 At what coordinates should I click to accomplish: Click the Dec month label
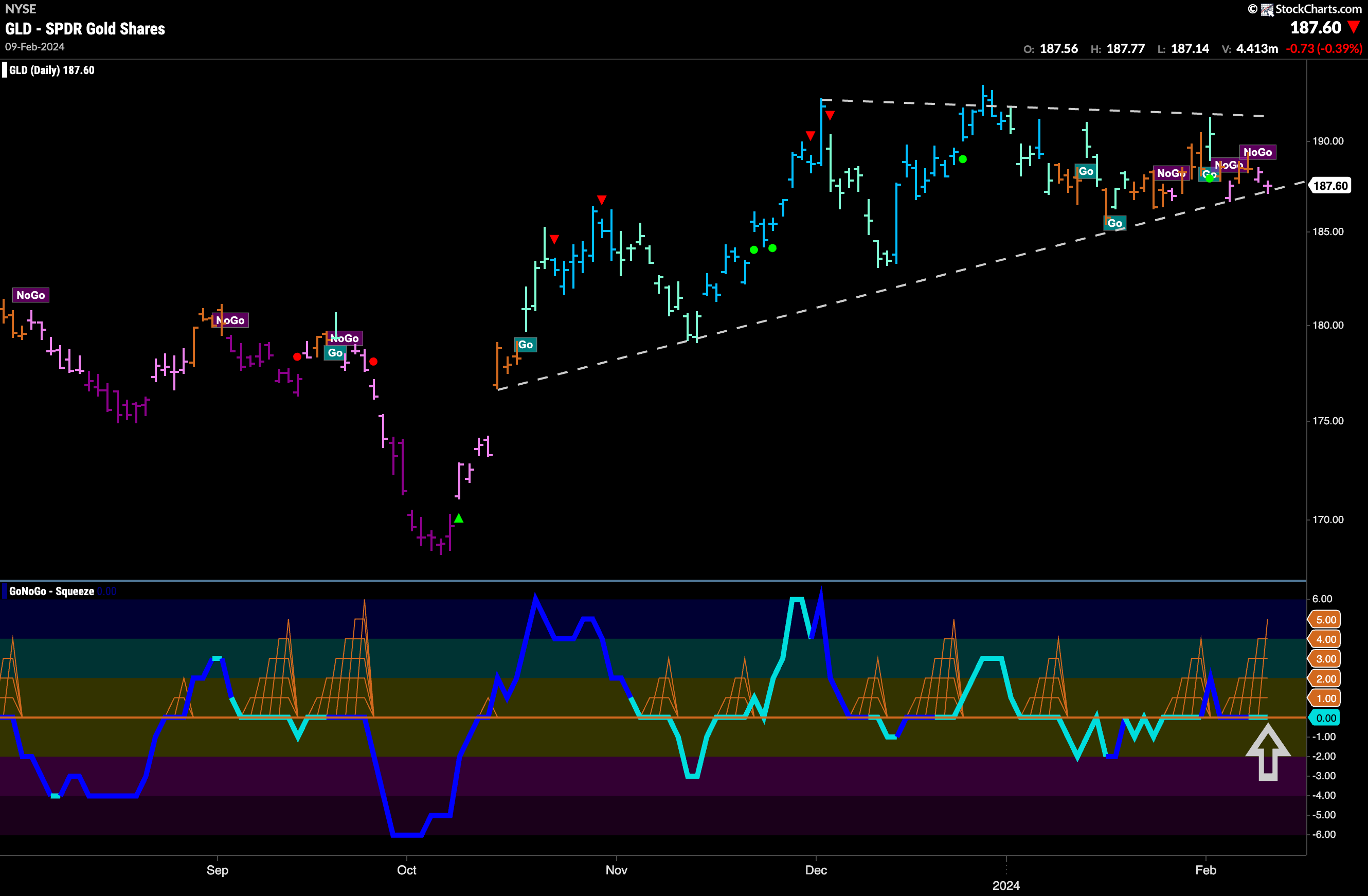(x=816, y=870)
